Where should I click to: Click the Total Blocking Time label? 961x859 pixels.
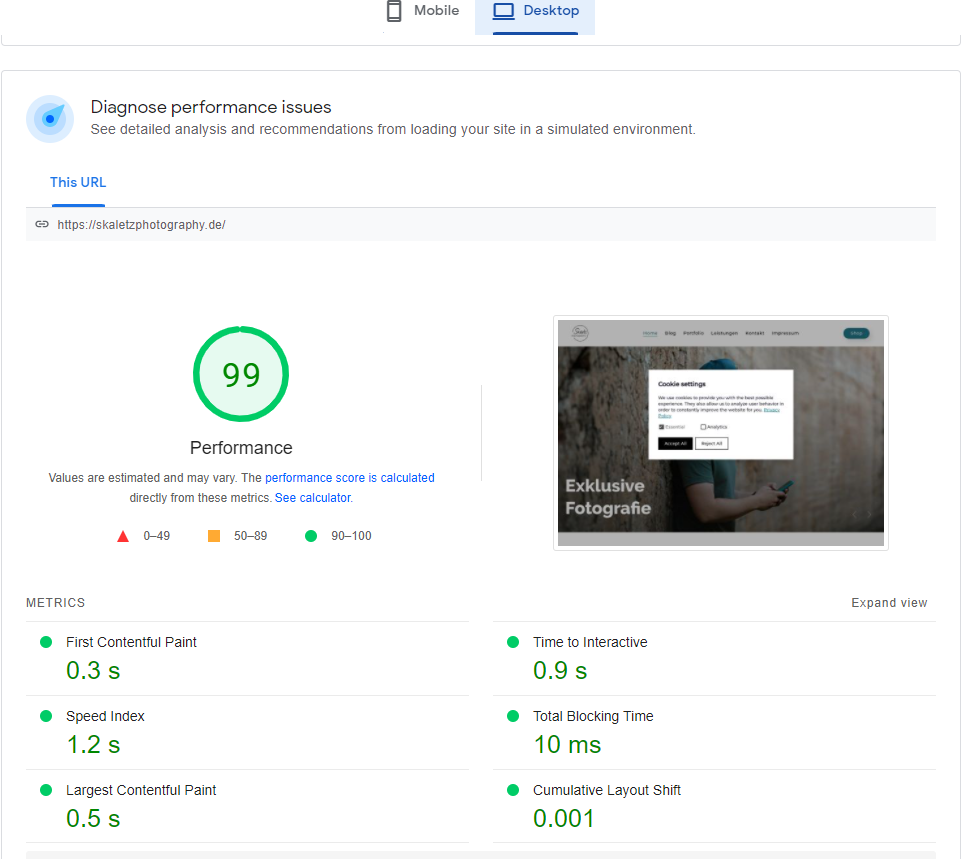(593, 716)
